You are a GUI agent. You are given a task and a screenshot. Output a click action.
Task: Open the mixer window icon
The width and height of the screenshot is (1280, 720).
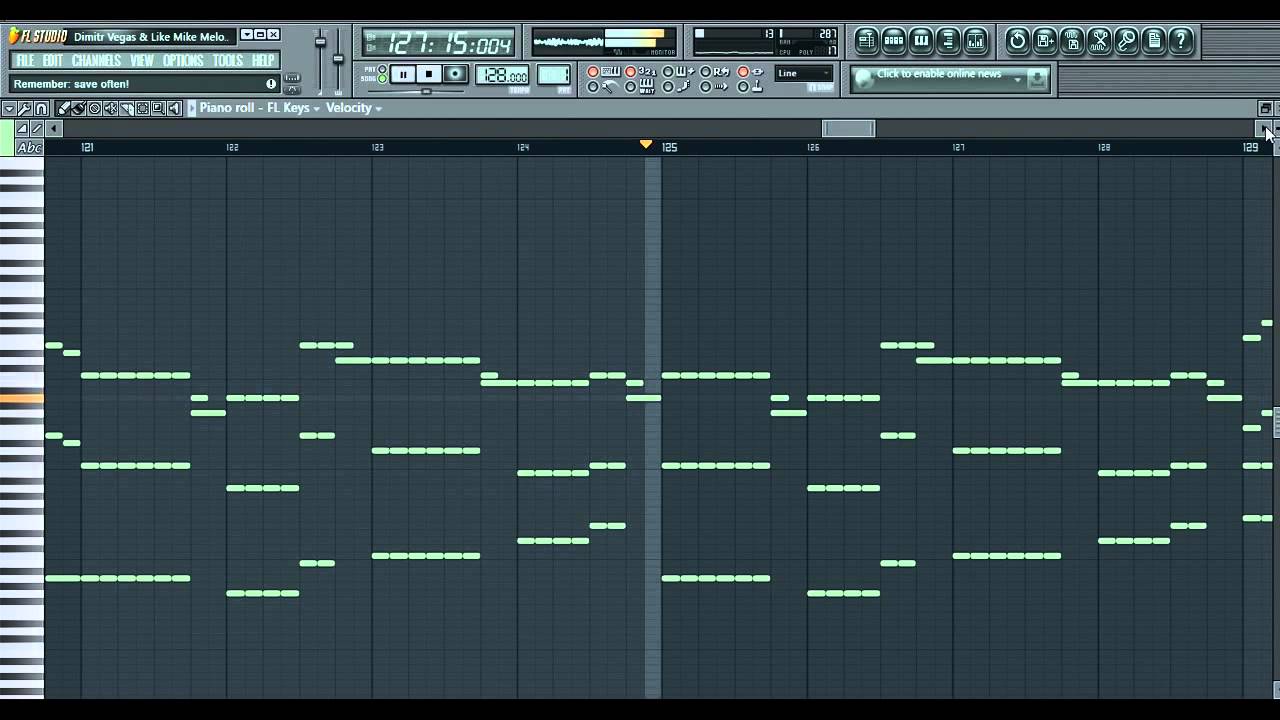(975, 41)
